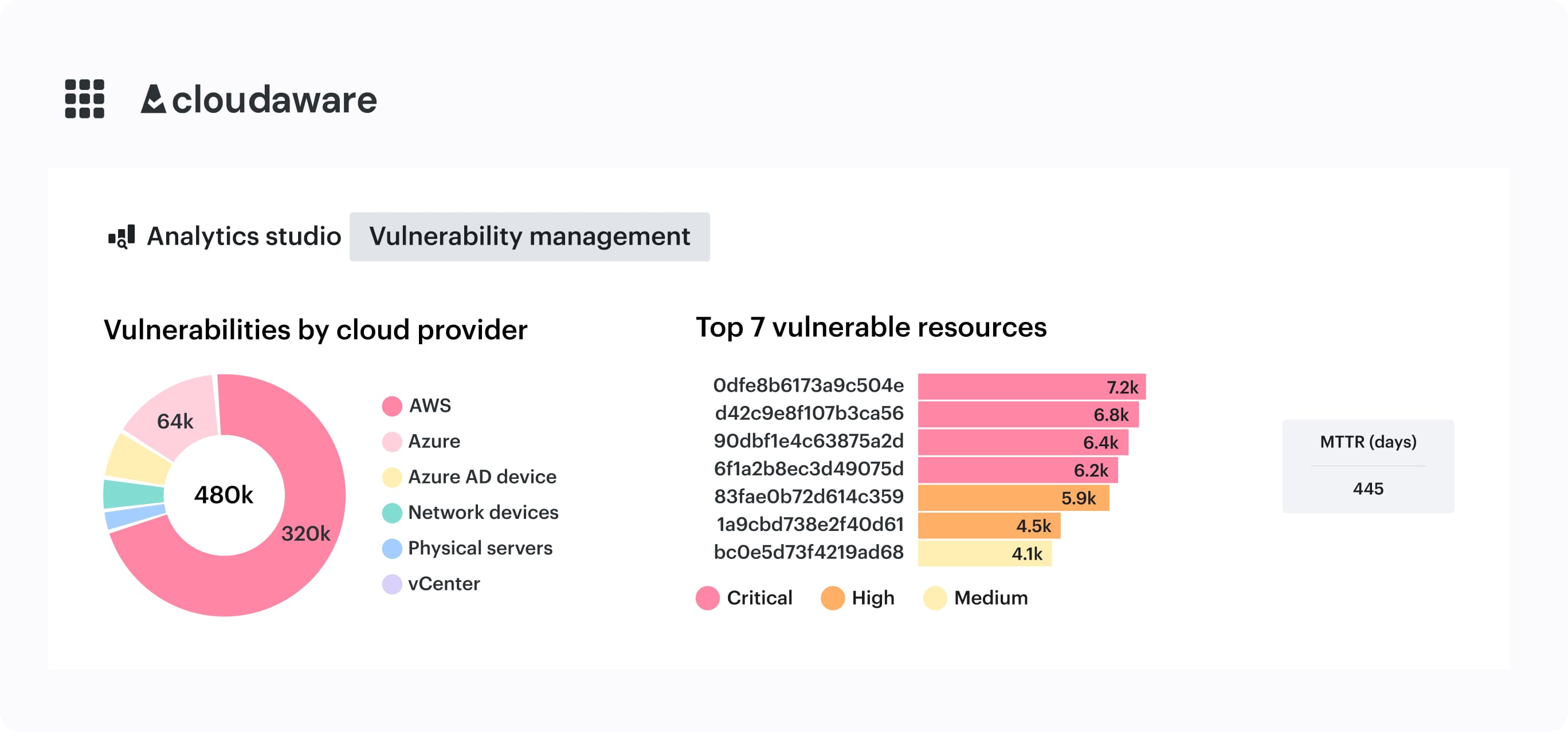Toggle the High severity legend marker
Viewport: 1568px width, 732px height.
(833, 597)
